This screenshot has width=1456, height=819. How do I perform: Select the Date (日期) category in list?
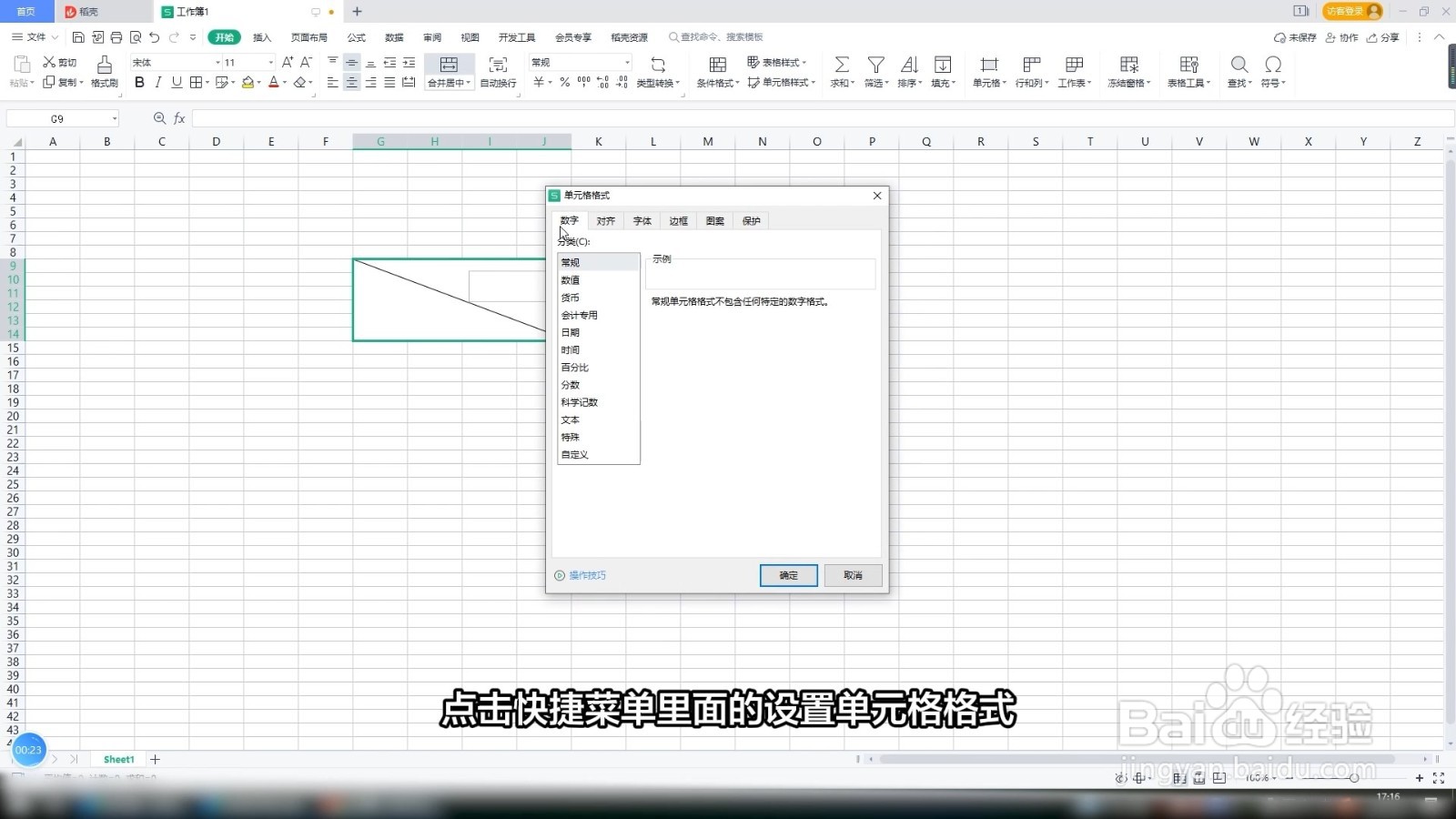[x=598, y=332]
